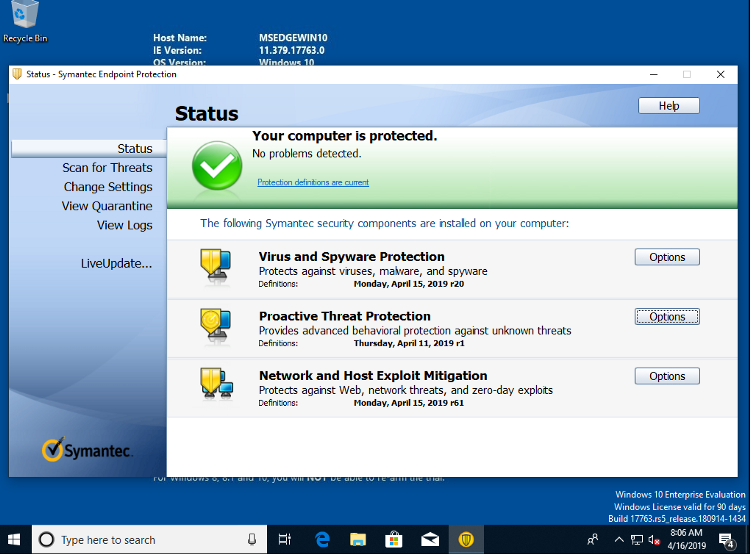Click the Type here to search box

tap(149, 540)
